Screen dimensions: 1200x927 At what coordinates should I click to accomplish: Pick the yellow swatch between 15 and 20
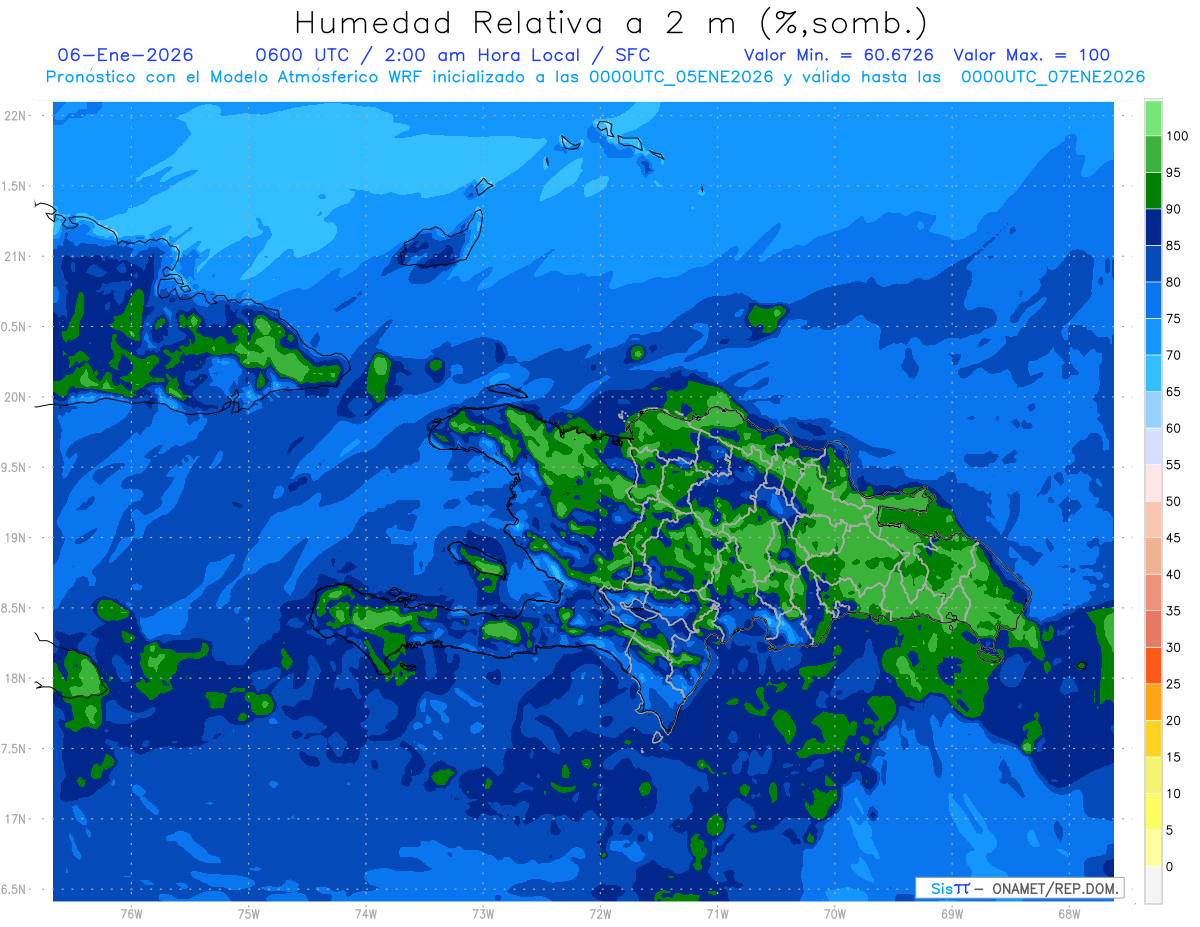click(x=1153, y=739)
